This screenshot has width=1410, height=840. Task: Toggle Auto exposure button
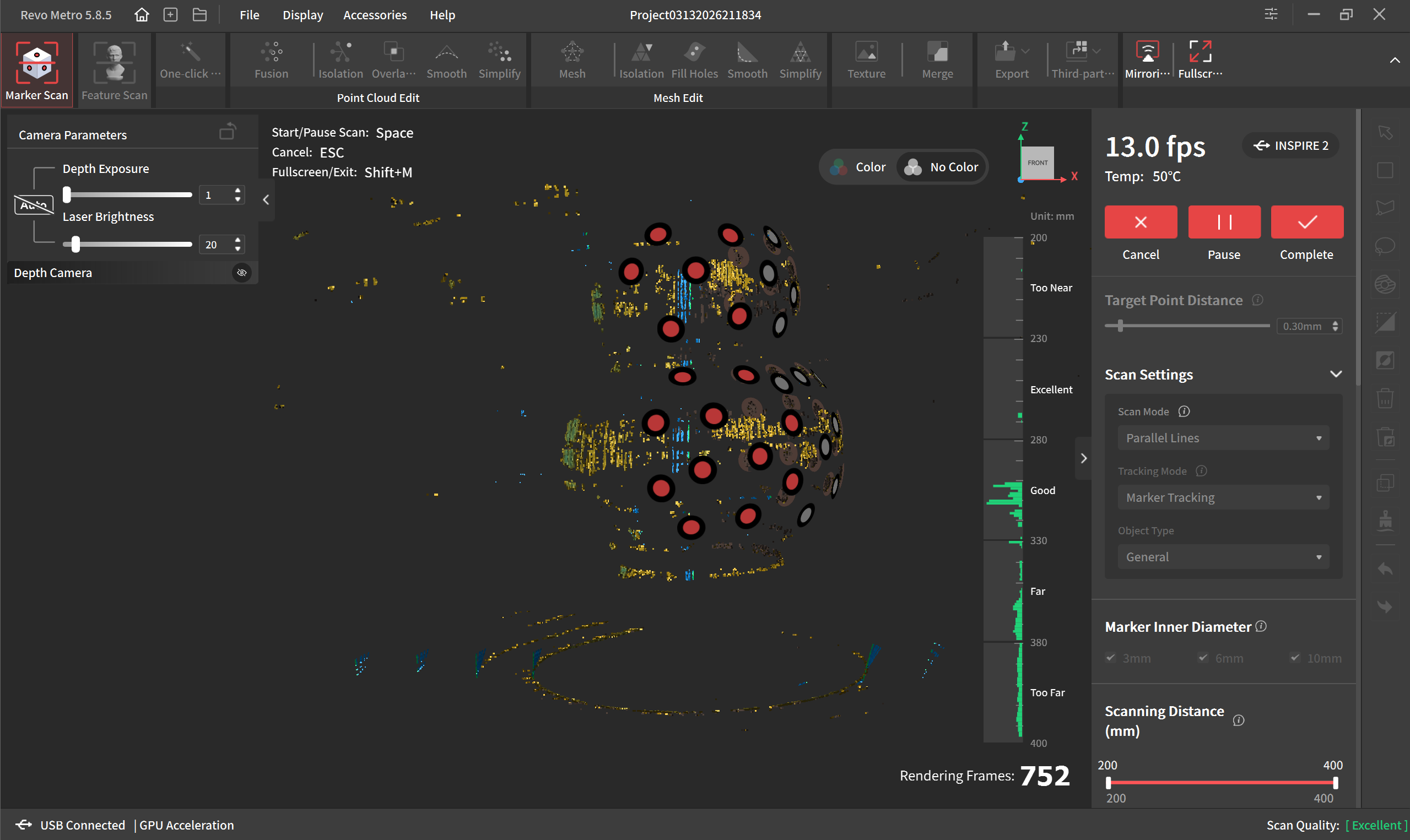pyautogui.click(x=34, y=205)
